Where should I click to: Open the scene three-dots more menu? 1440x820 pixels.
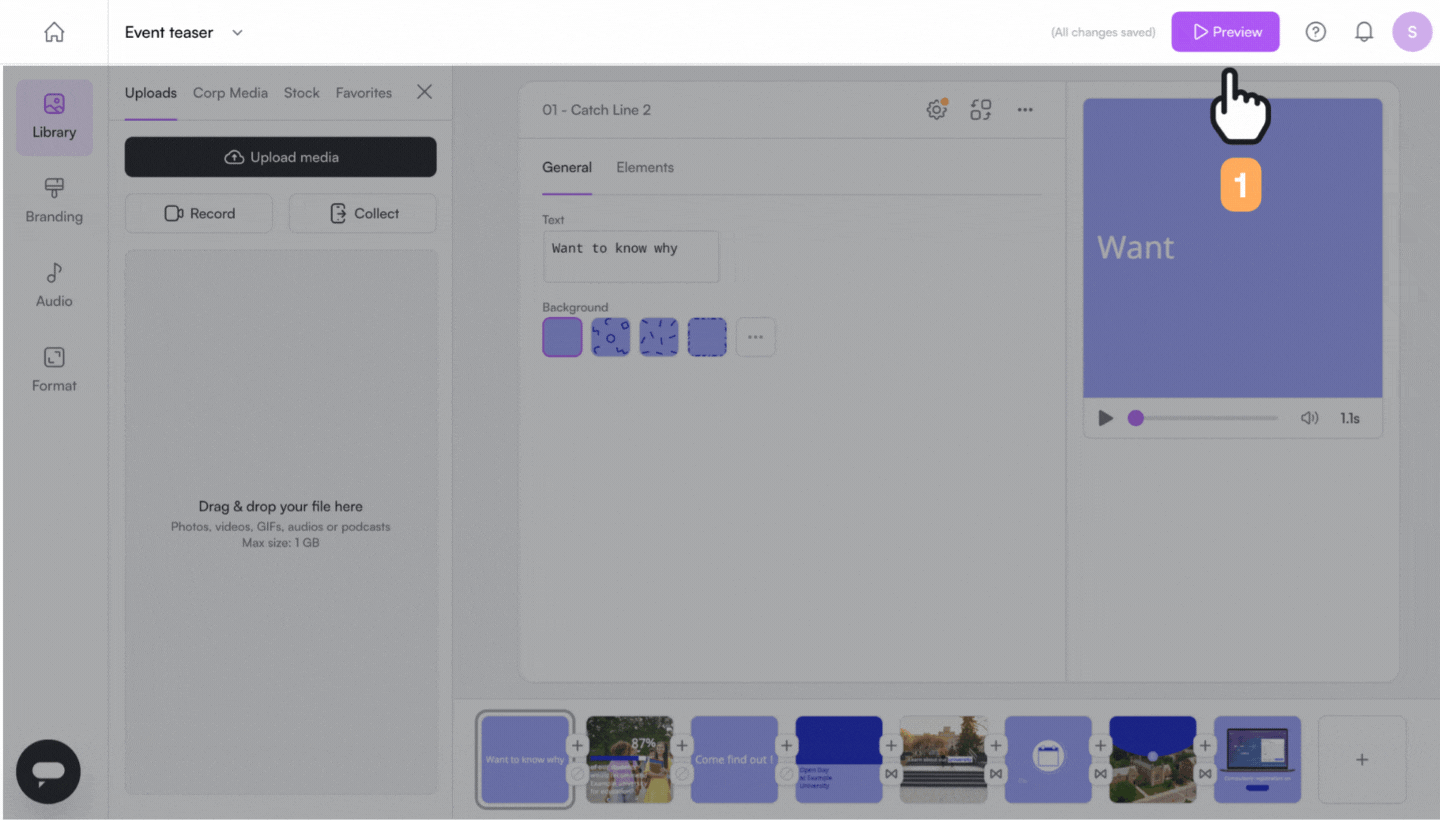point(1025,110)
